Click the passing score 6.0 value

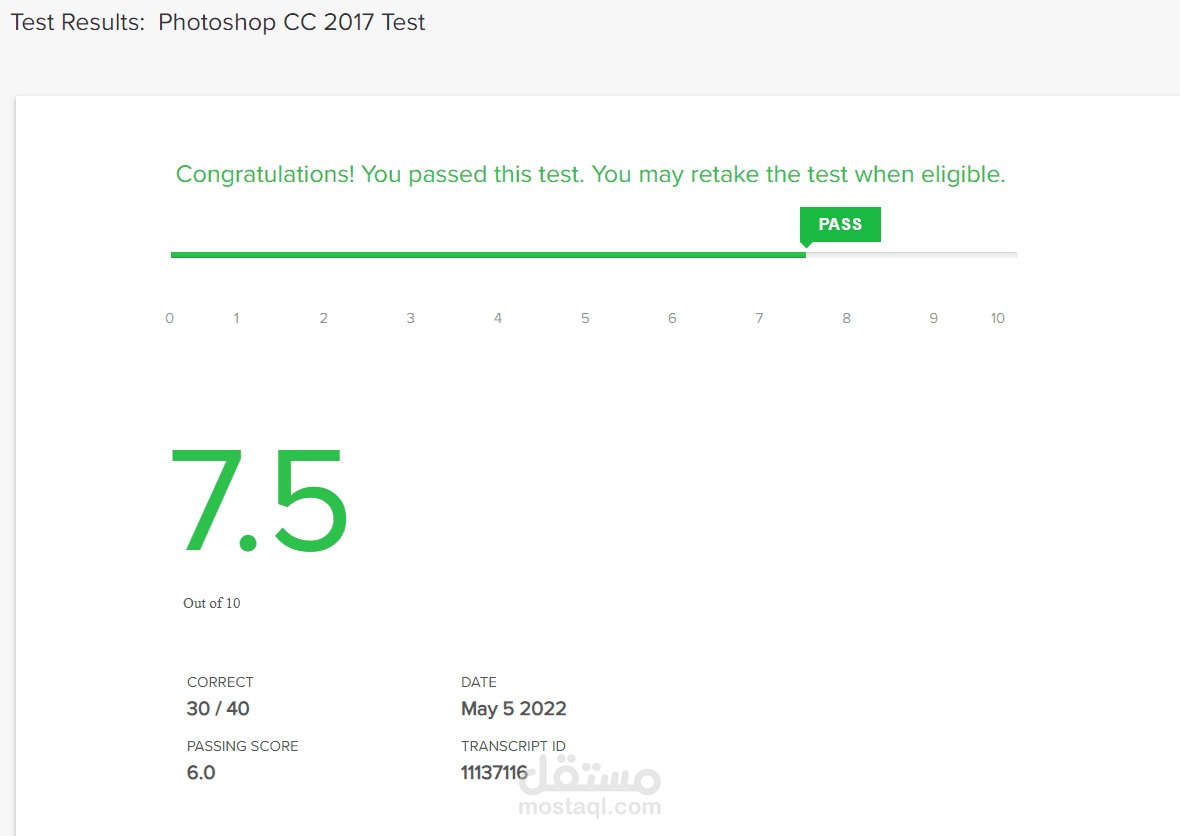[x=201, y=773]
